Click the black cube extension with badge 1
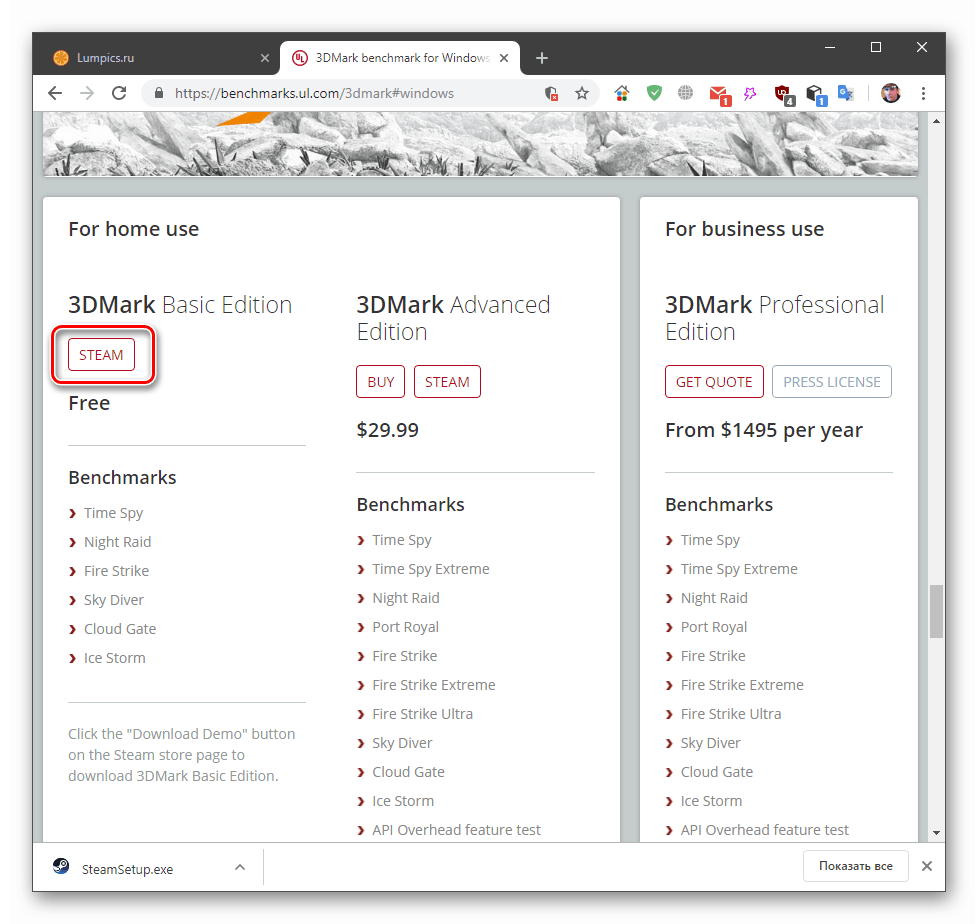Viewport: 978px width, 924px height. [816, 95]
